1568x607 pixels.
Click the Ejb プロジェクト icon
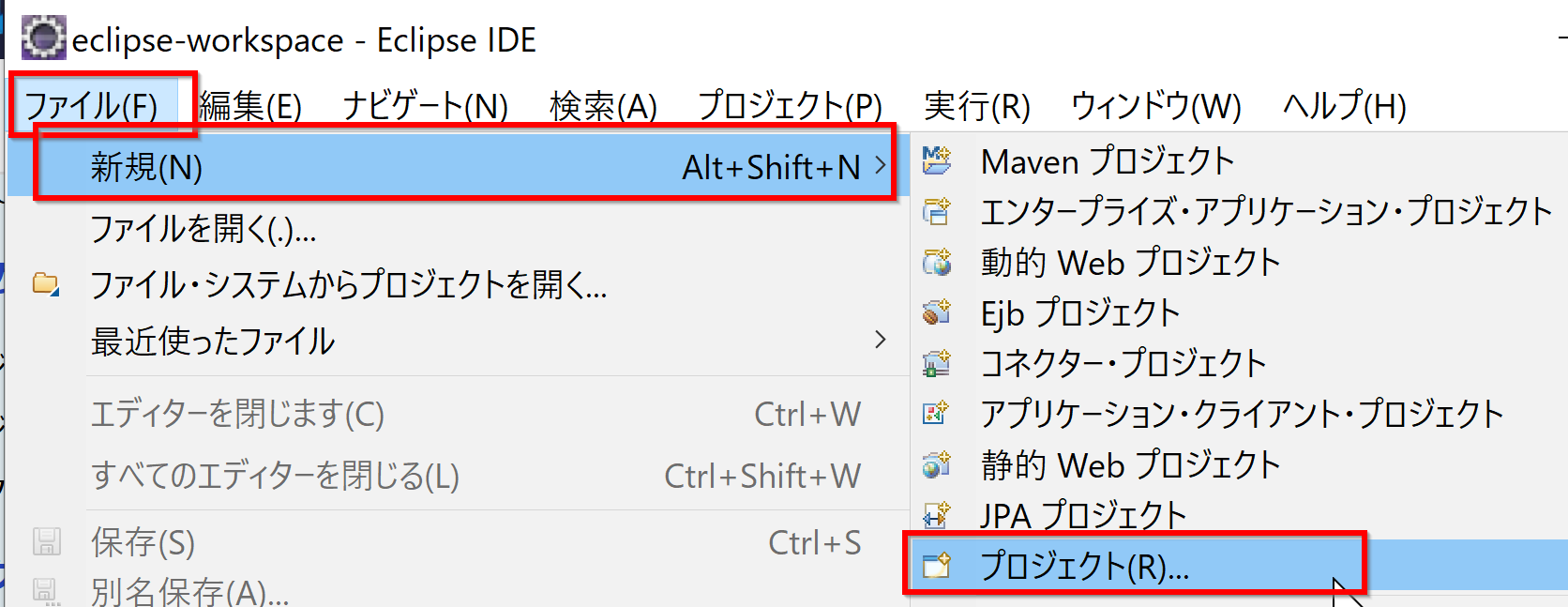tap(936, 312)
